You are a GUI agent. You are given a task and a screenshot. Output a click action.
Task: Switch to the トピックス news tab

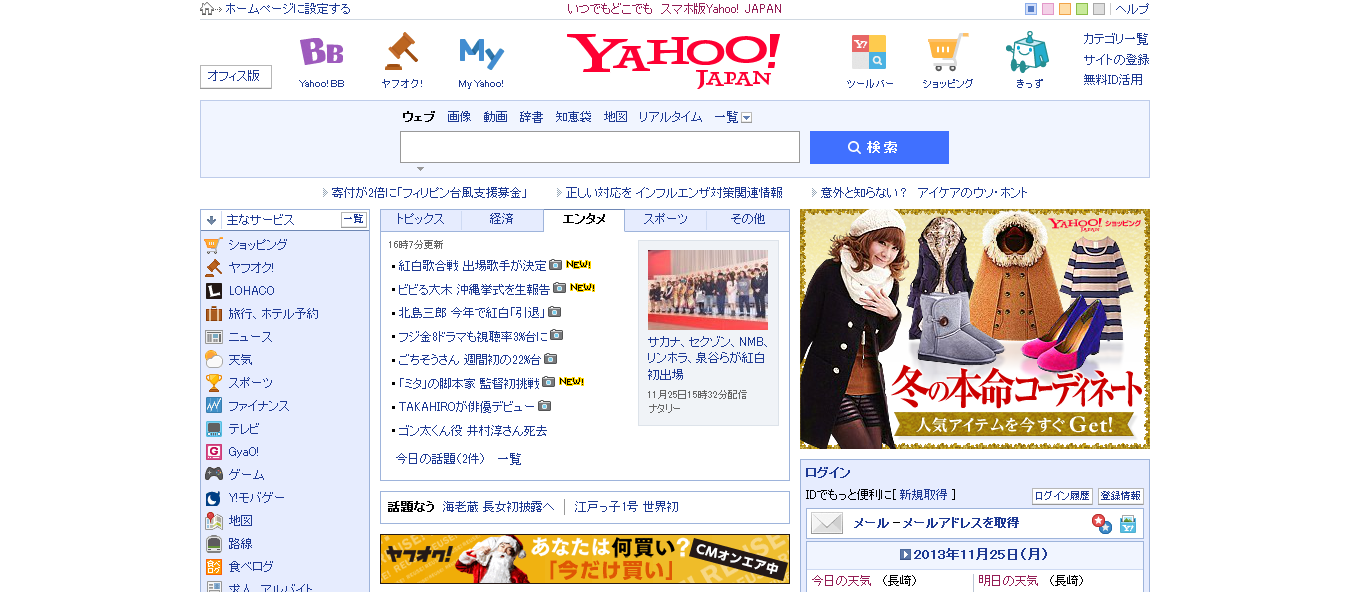pos(420,220)
